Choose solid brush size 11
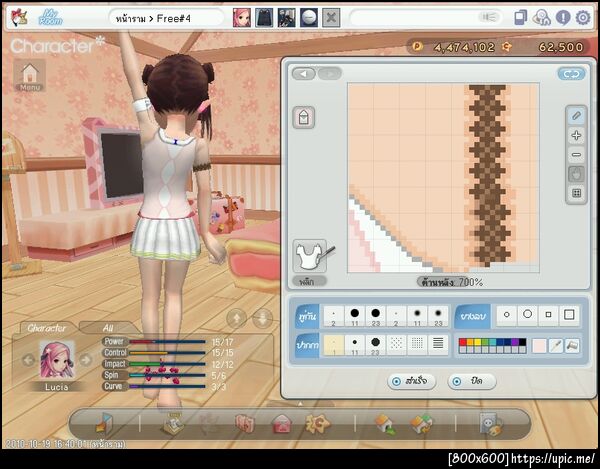This screenshot has width=600, height=469. pyautogui.click(x=355, y=316)
